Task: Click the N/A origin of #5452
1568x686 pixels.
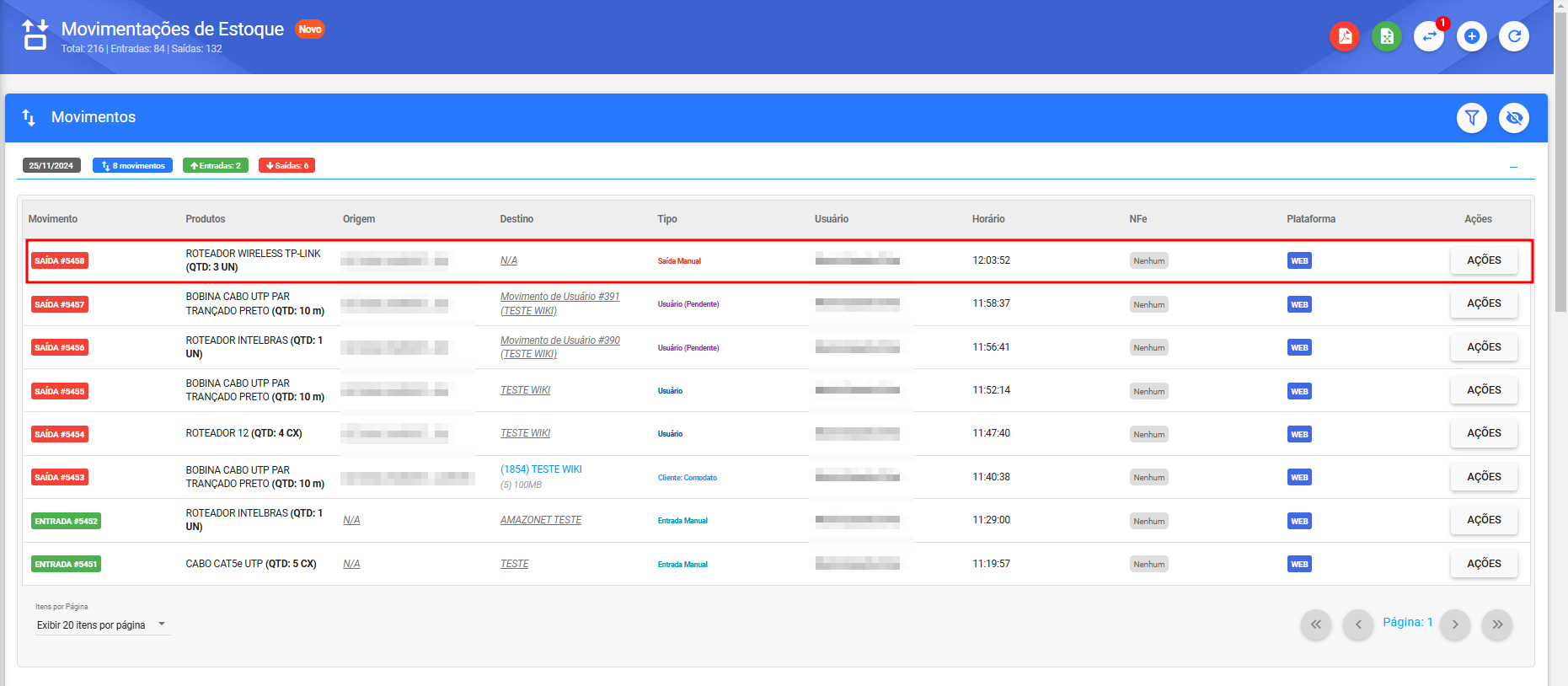Action: click(351, 520)
